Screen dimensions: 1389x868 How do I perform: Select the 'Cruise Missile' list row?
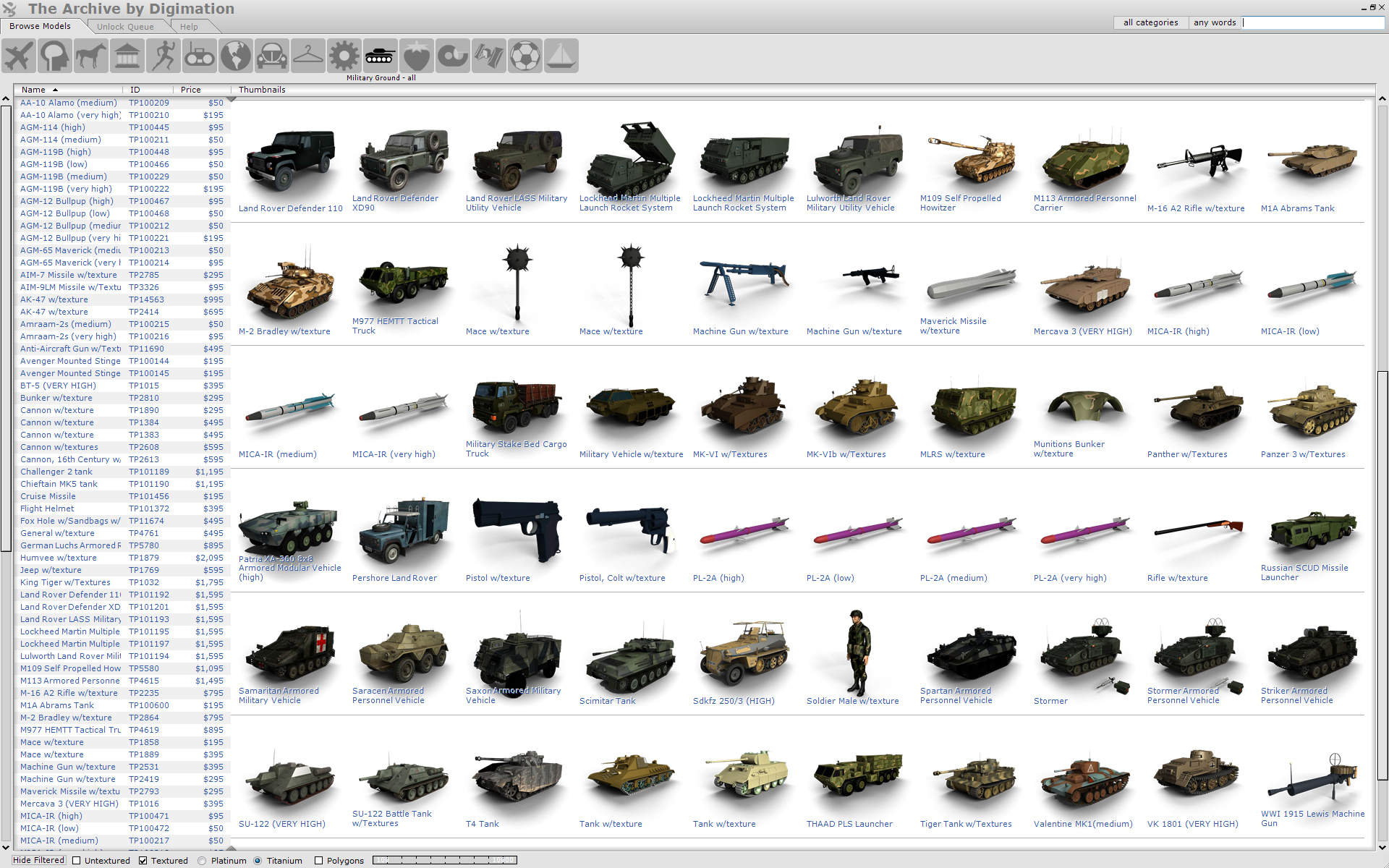coord(122,496)
